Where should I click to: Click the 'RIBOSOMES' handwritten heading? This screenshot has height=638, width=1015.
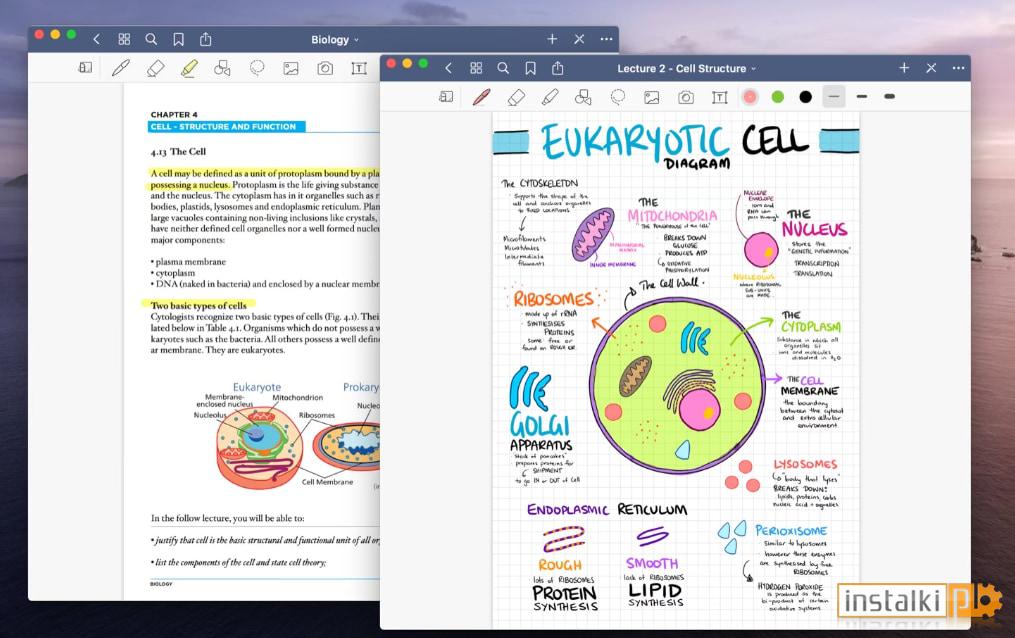click(x=554, y=299)
